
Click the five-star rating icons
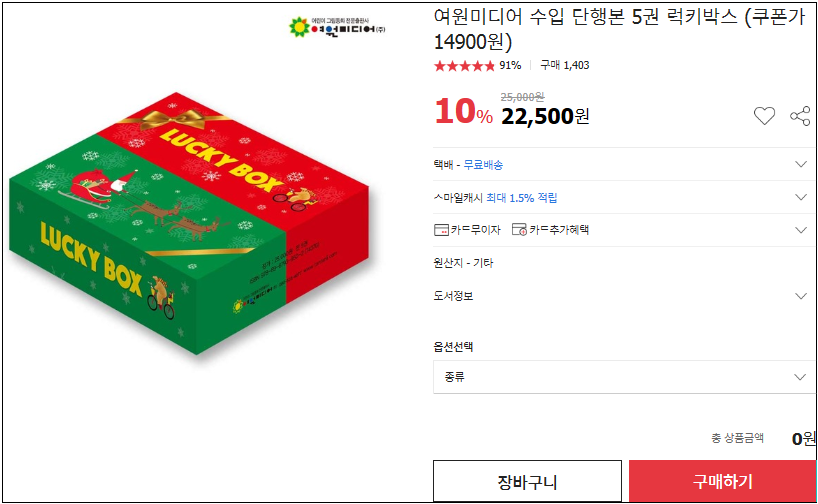tap(464, 66)
